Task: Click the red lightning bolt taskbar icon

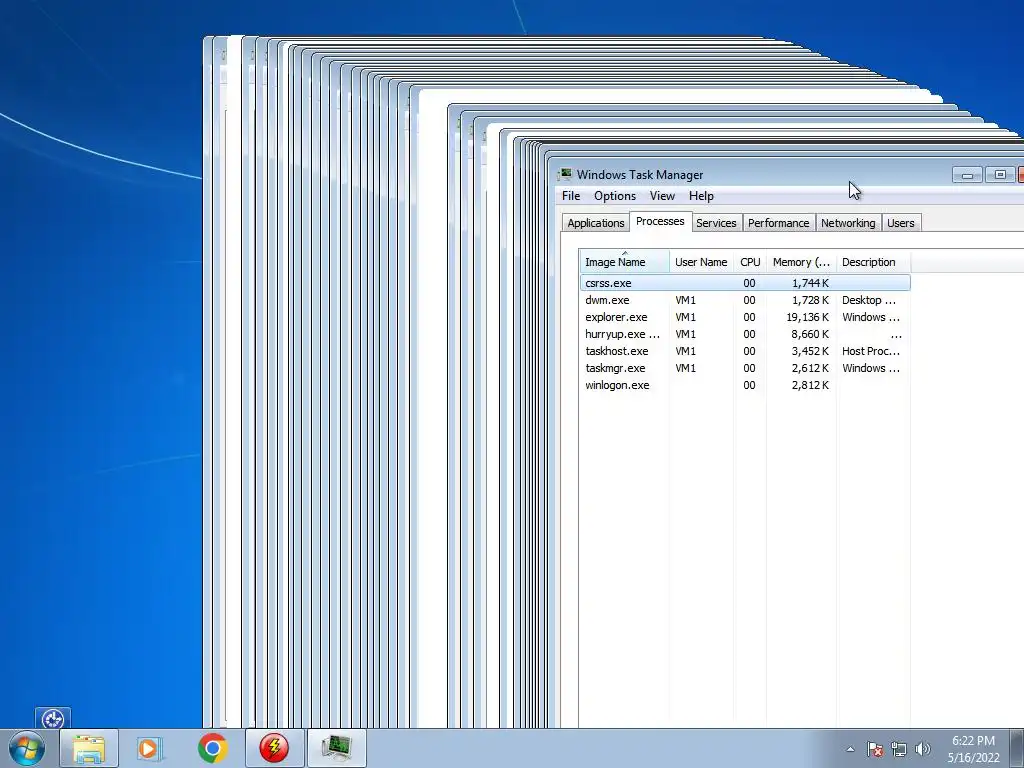Action: [x=274, y=748]
